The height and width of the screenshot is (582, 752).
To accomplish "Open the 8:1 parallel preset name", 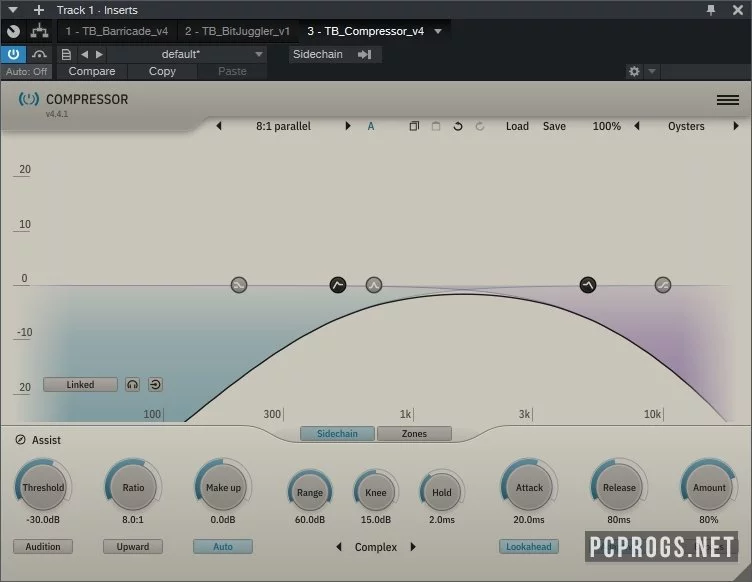I will click(283, 126).
